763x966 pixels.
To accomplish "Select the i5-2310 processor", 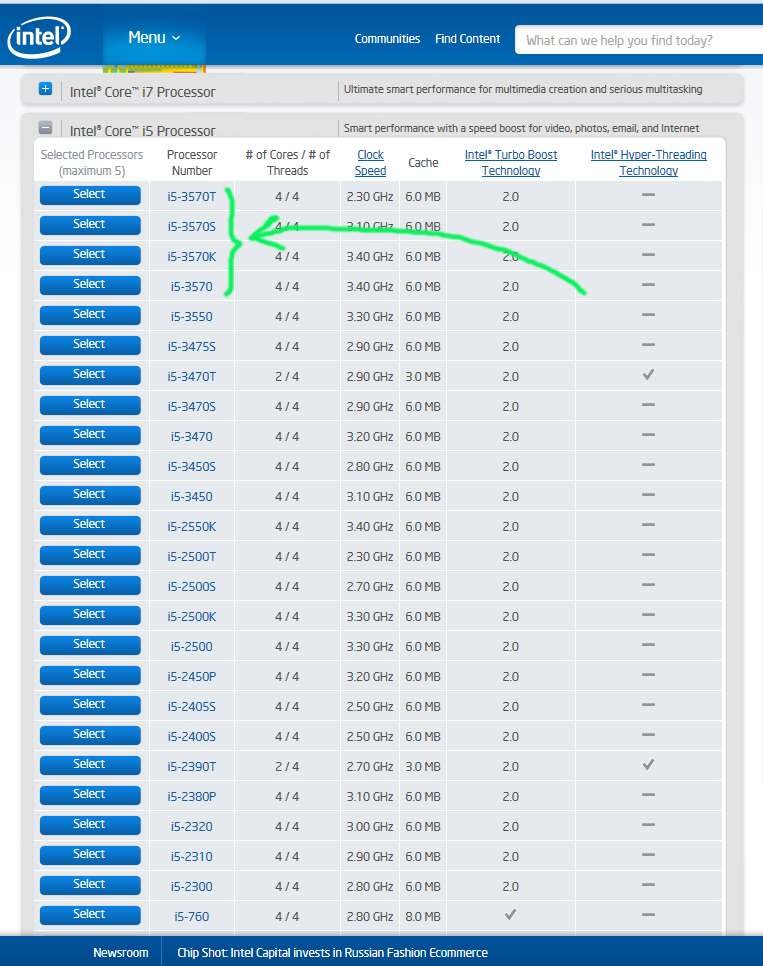I will (90, 854).
